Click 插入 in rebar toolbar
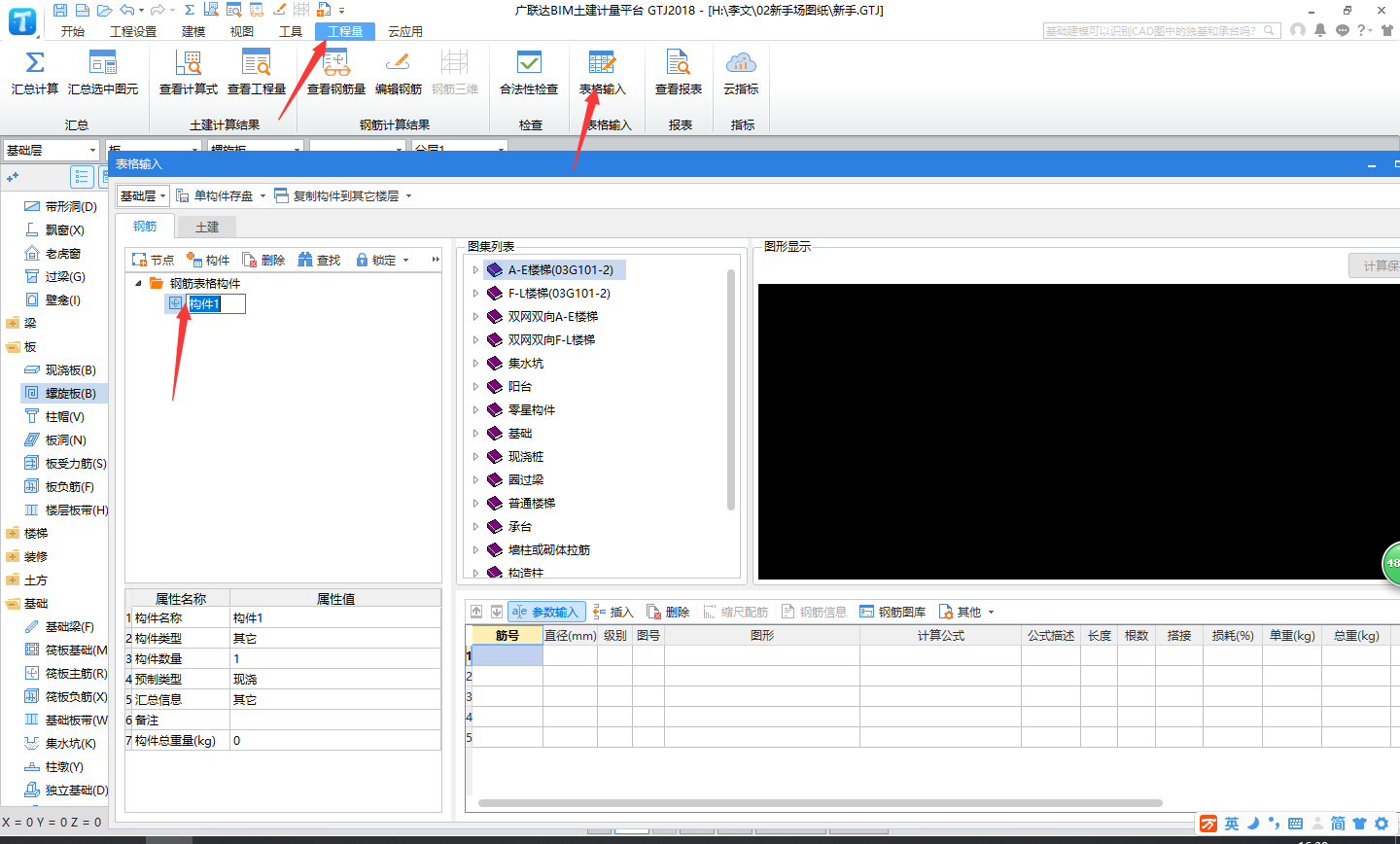1400x844 pixels. pyautogui.click(x=613, y=612)
